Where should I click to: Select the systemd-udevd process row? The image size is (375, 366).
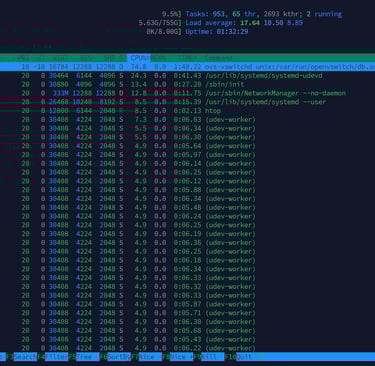click(187, 76)
